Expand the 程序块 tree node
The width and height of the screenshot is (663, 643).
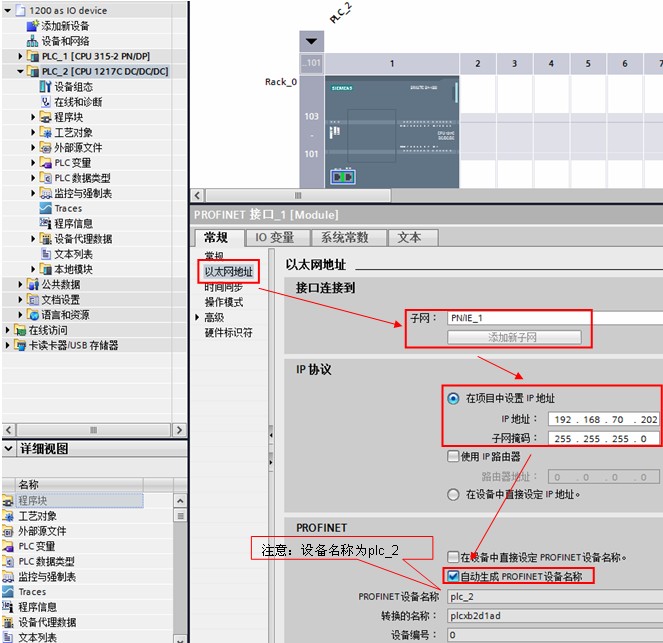(33, 117)
